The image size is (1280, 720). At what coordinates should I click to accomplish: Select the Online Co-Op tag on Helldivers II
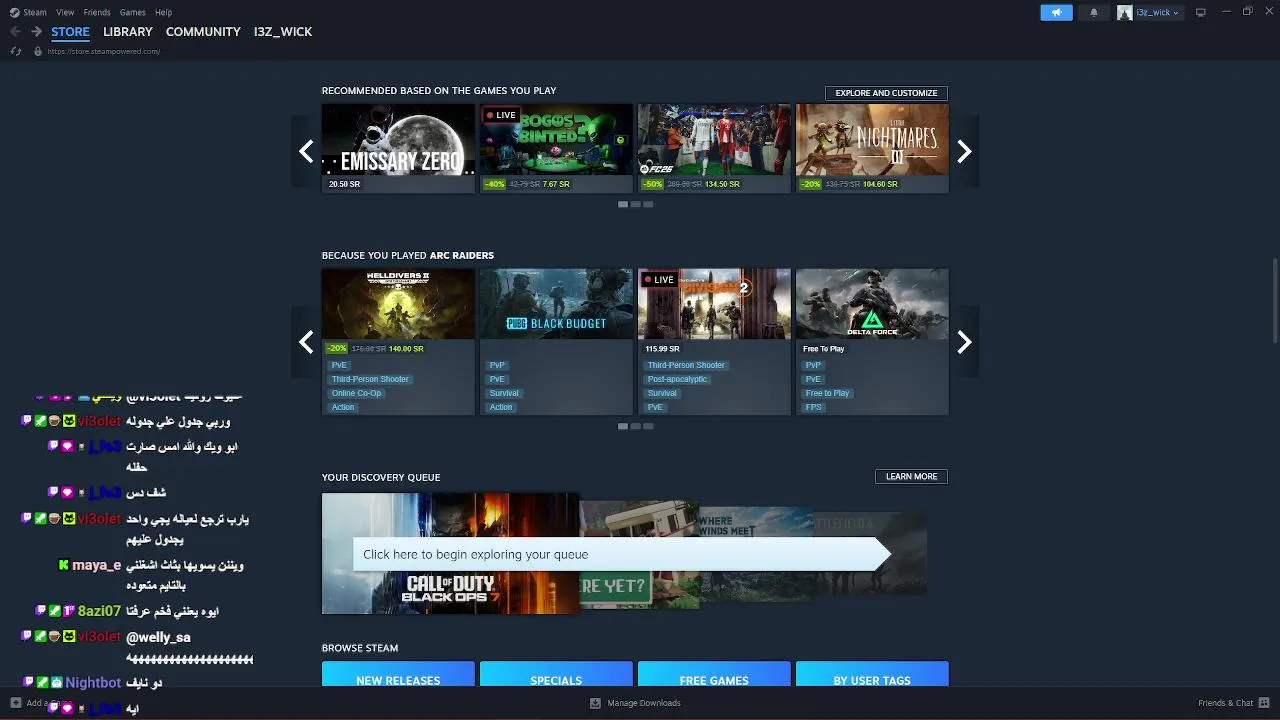tap(357, 393)
